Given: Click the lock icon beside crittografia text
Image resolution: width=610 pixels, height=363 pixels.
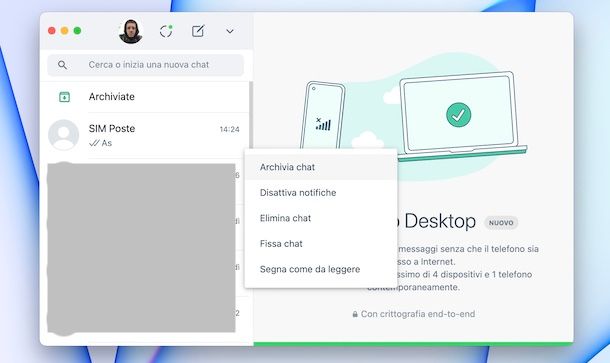Looking at the screenshot, I should (x=355, y=314).
